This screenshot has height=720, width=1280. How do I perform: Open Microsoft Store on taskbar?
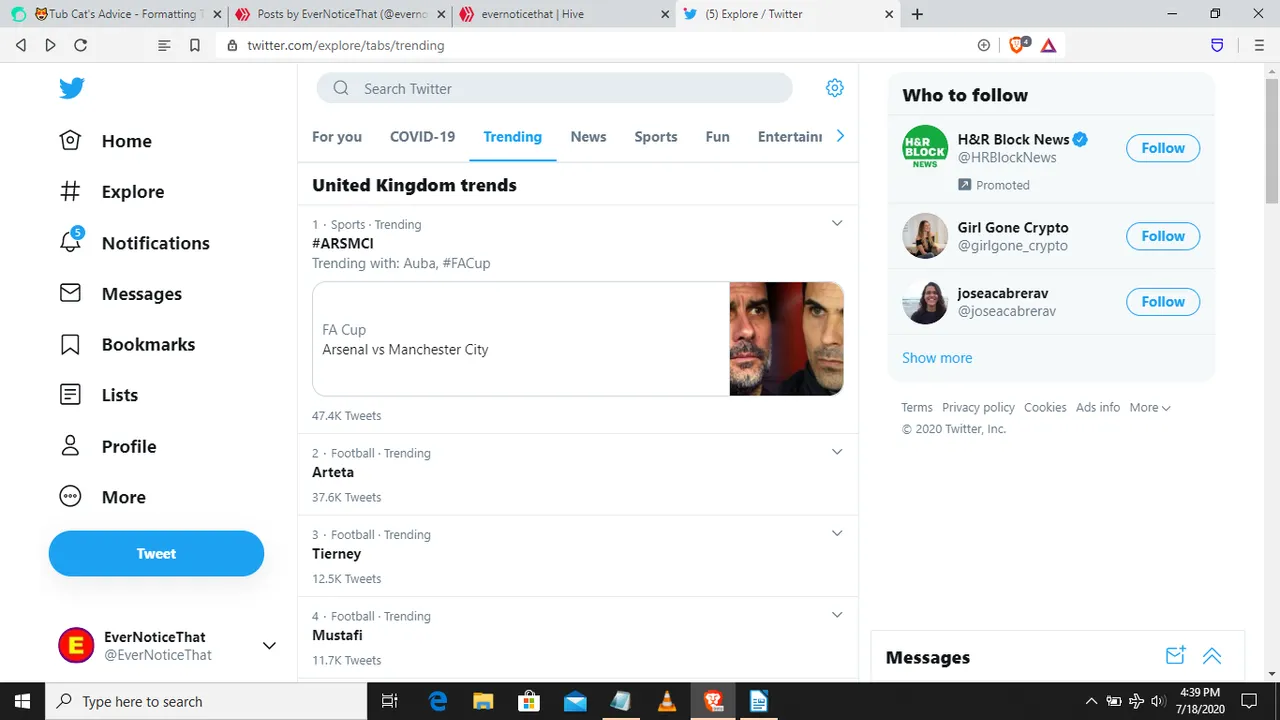pos(529,701)
